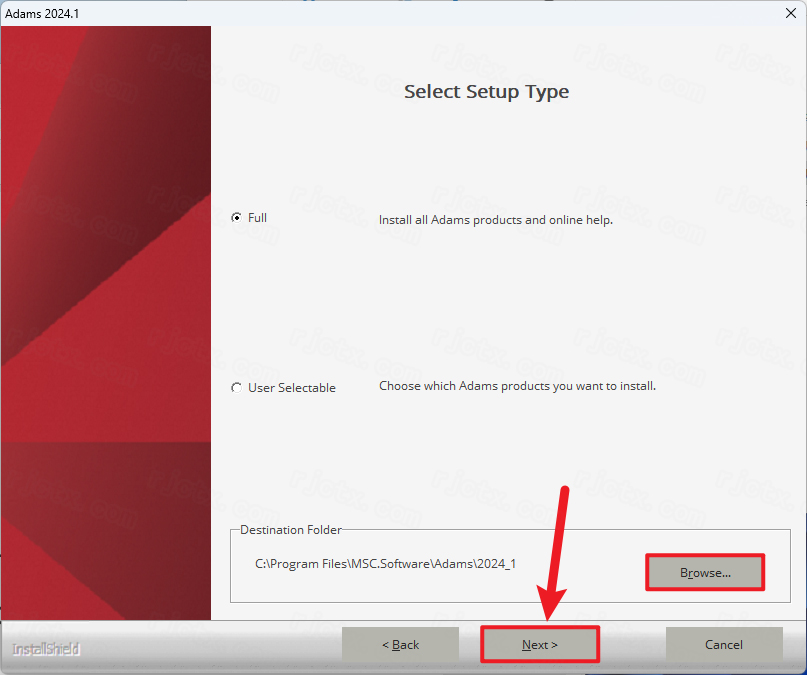Screen dimensions: 807x675
Task: Close the Adams 2024.1 installer window
Action: tap(791, 13)
